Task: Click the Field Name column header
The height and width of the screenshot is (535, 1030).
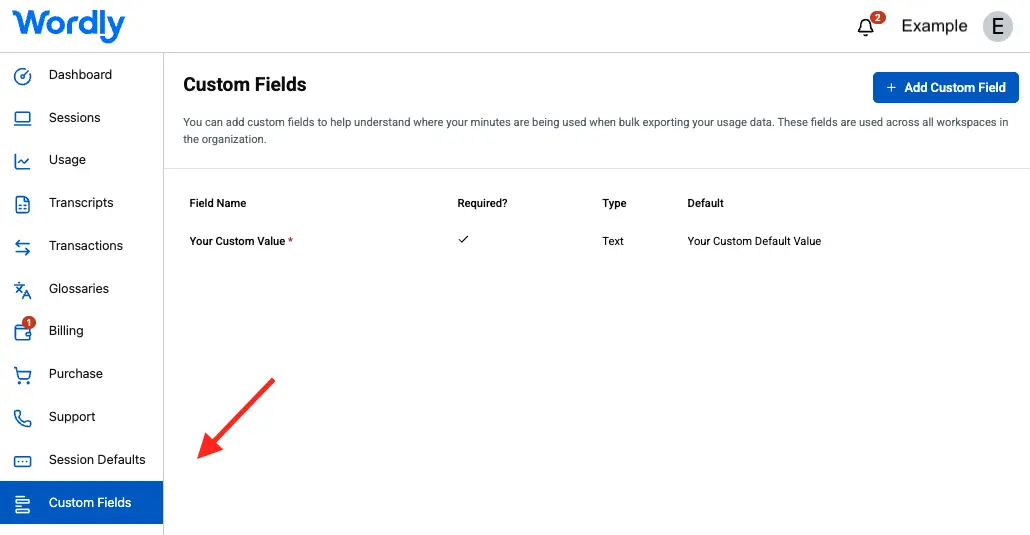Action: (x=217, y=203)
